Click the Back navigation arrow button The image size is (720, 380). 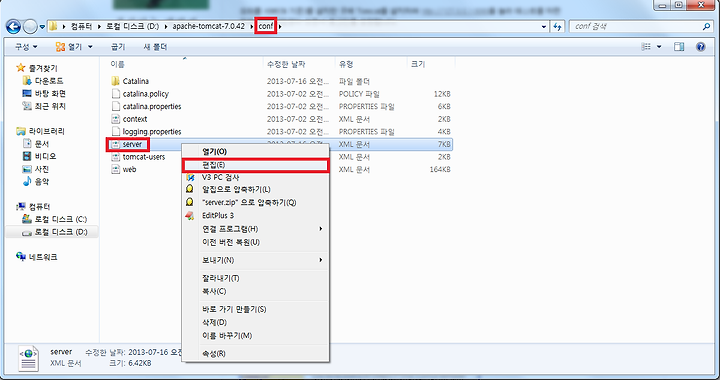(x=13, y=27)
